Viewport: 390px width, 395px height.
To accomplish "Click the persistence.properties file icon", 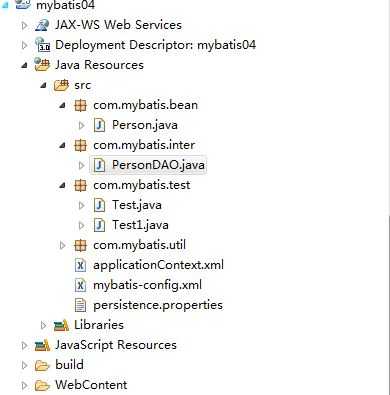I will pyautogui.click(x=80, y=305).
